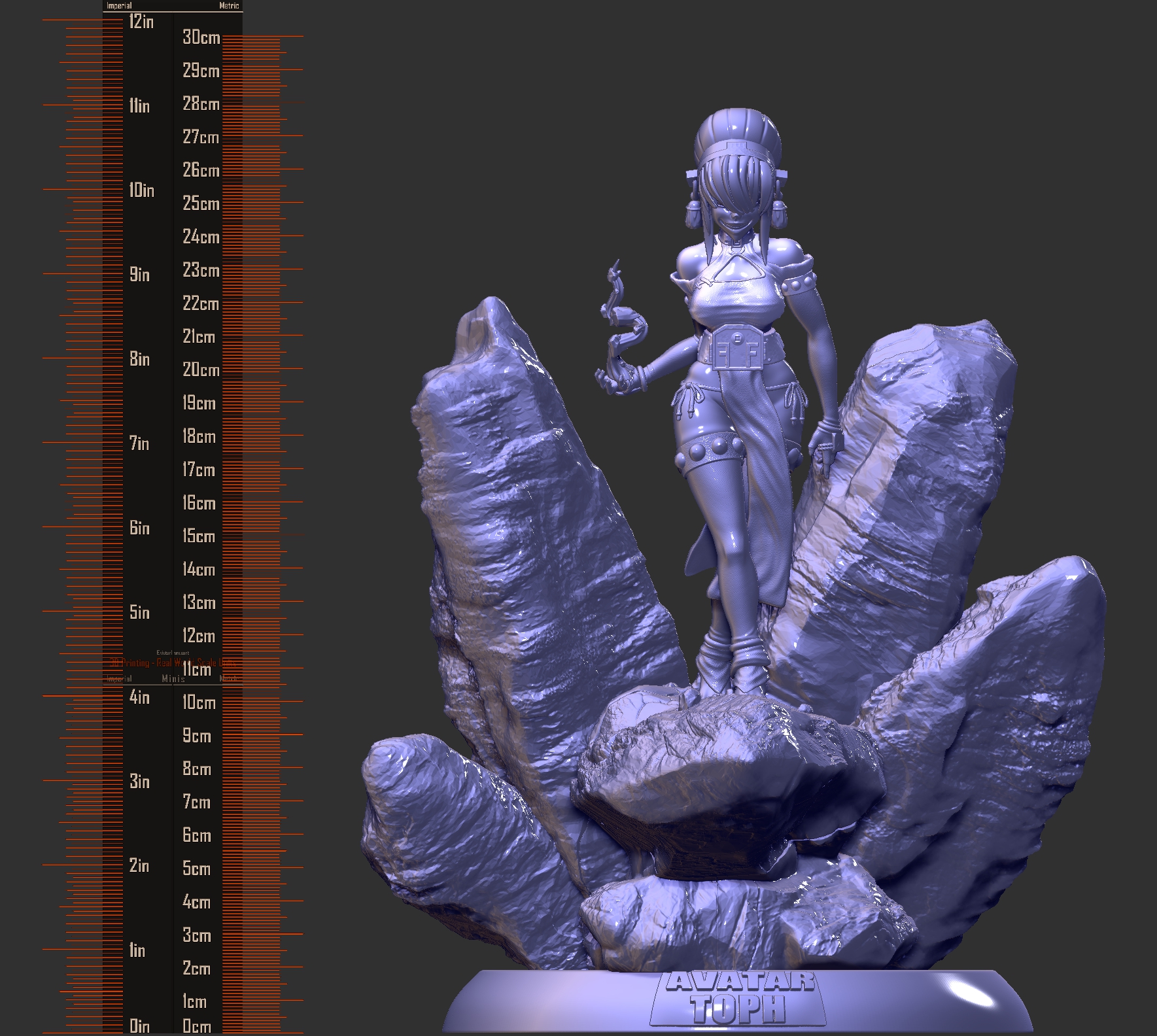The width and height of the screenshot is (1157, 1036).
Task: Click the '5cm' metric label
Action: click(197, 869)
